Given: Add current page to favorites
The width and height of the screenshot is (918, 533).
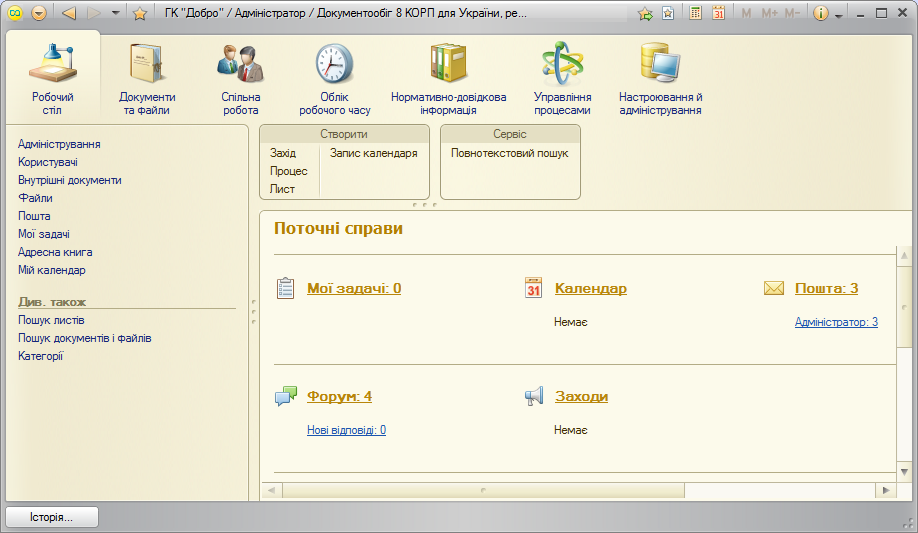Looking at the screenshot, I should [645, 13].
